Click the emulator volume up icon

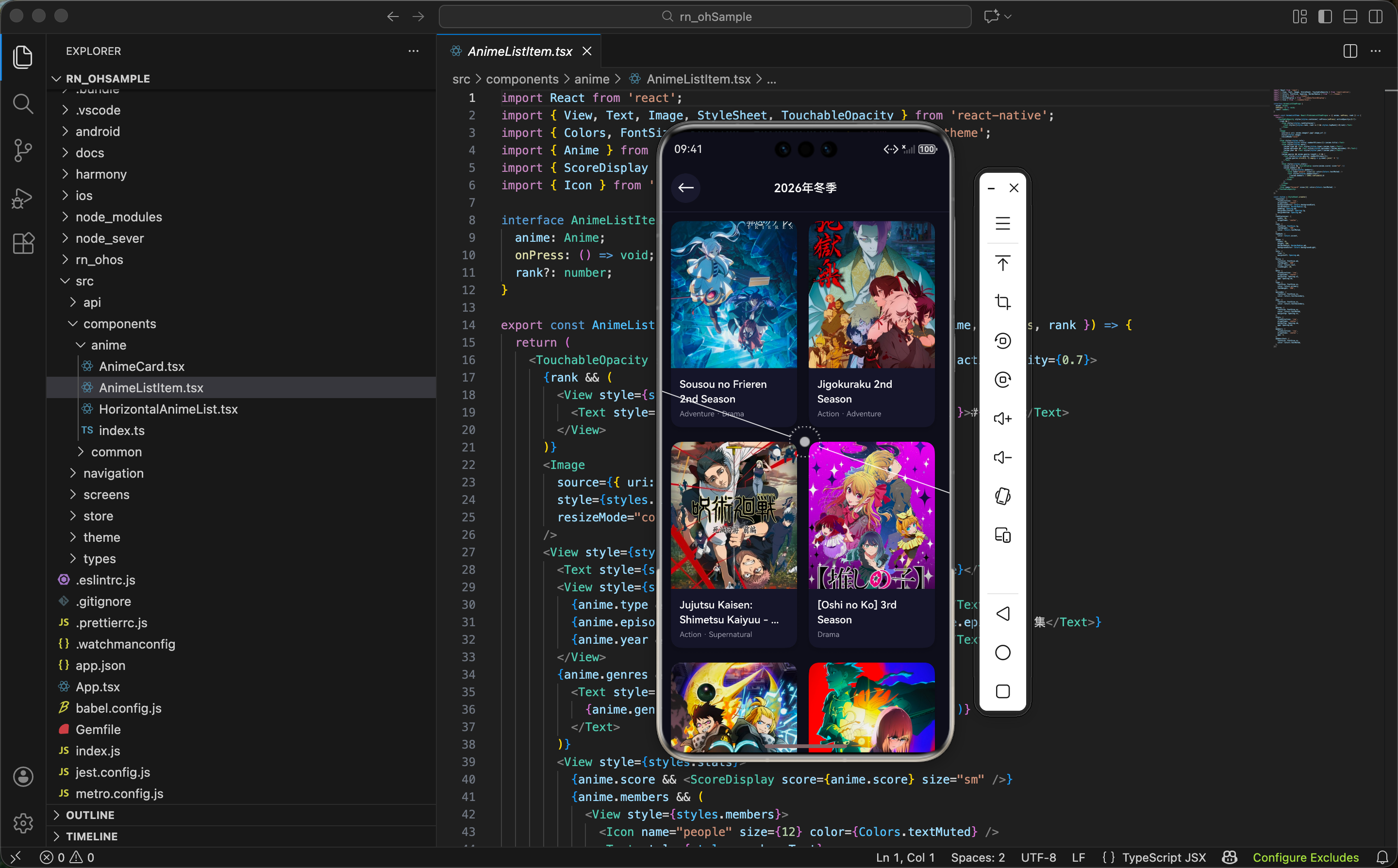[1002, 418]
